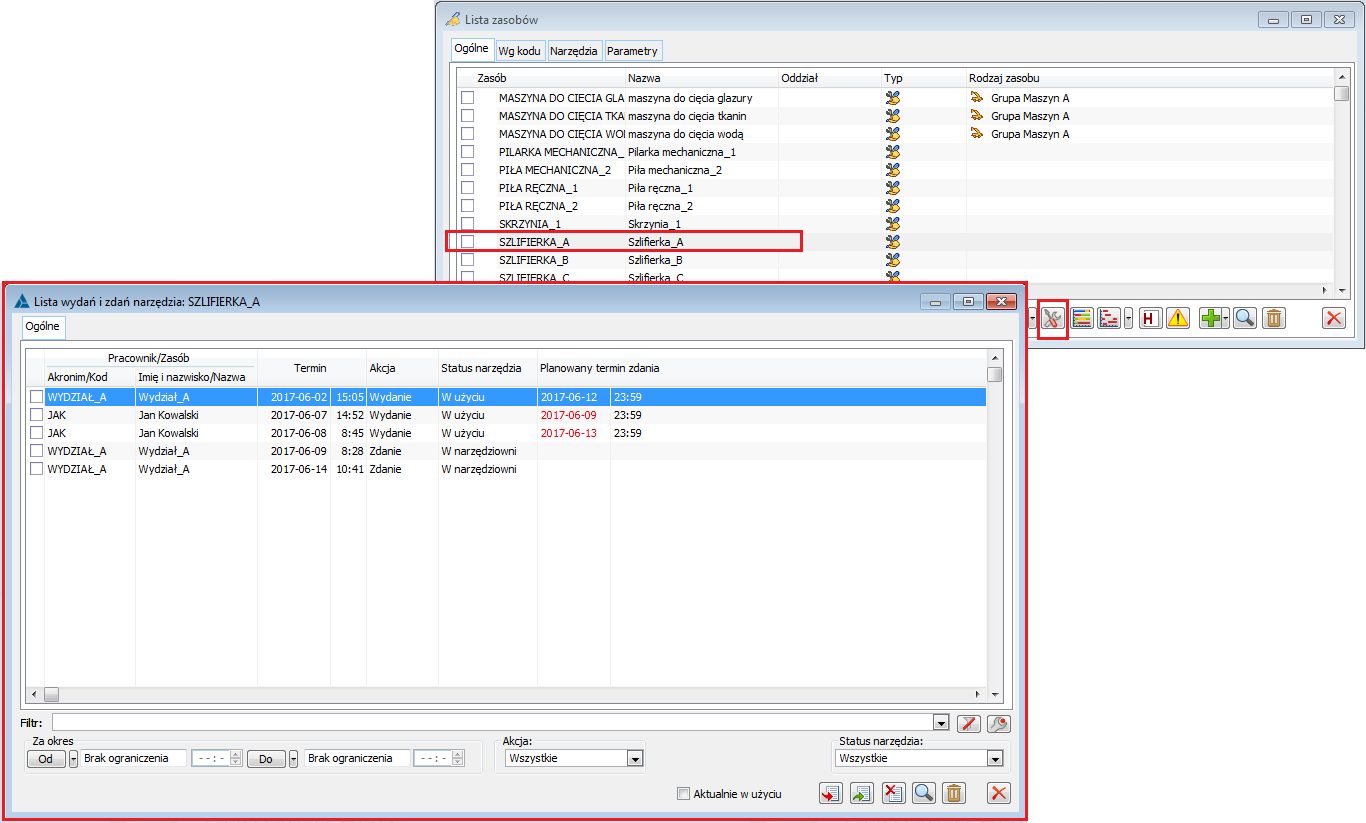Open the Akcja dropdown list
The height and width of the screenshot is (823, 1366).
point(634,759)
